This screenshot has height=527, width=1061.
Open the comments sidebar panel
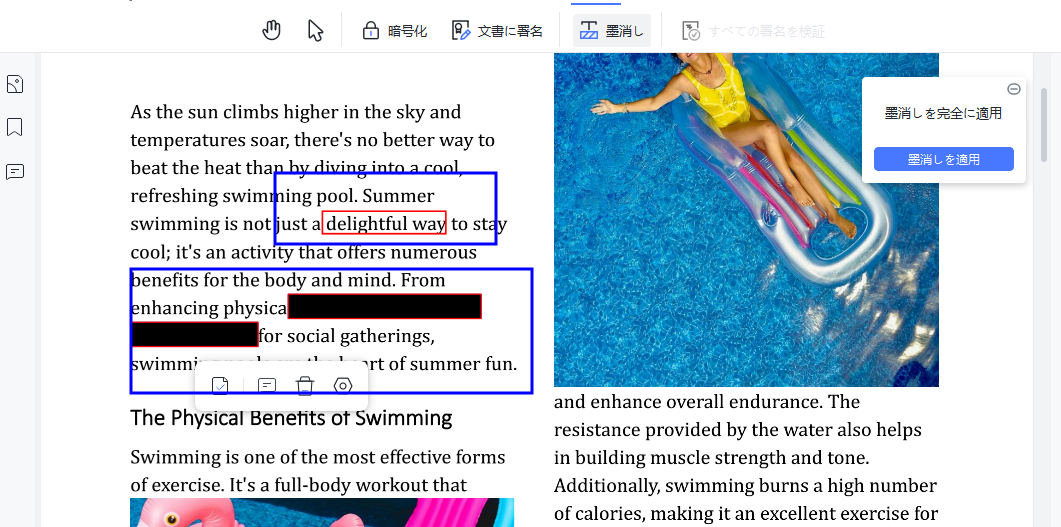(15, 171)
